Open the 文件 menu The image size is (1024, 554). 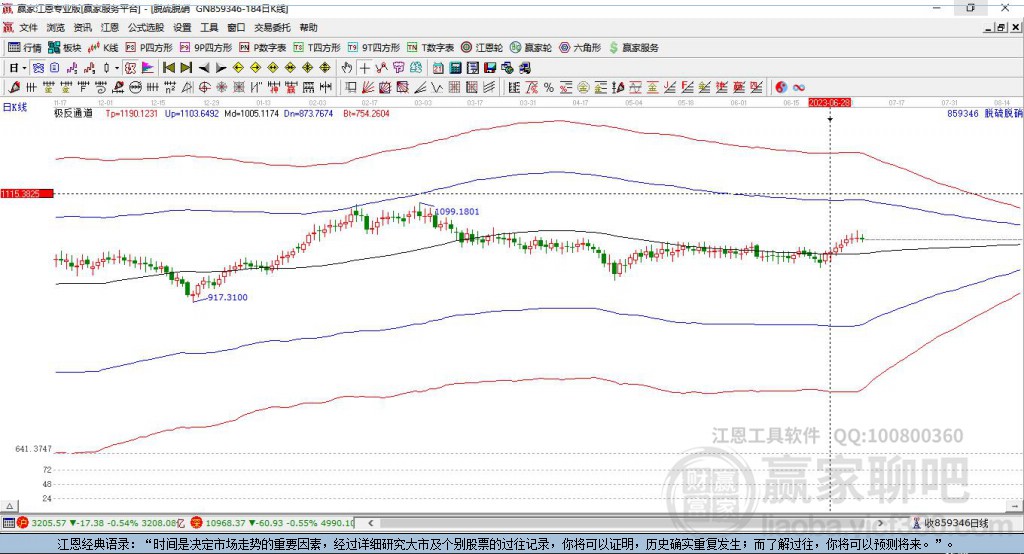coord(28,27)
